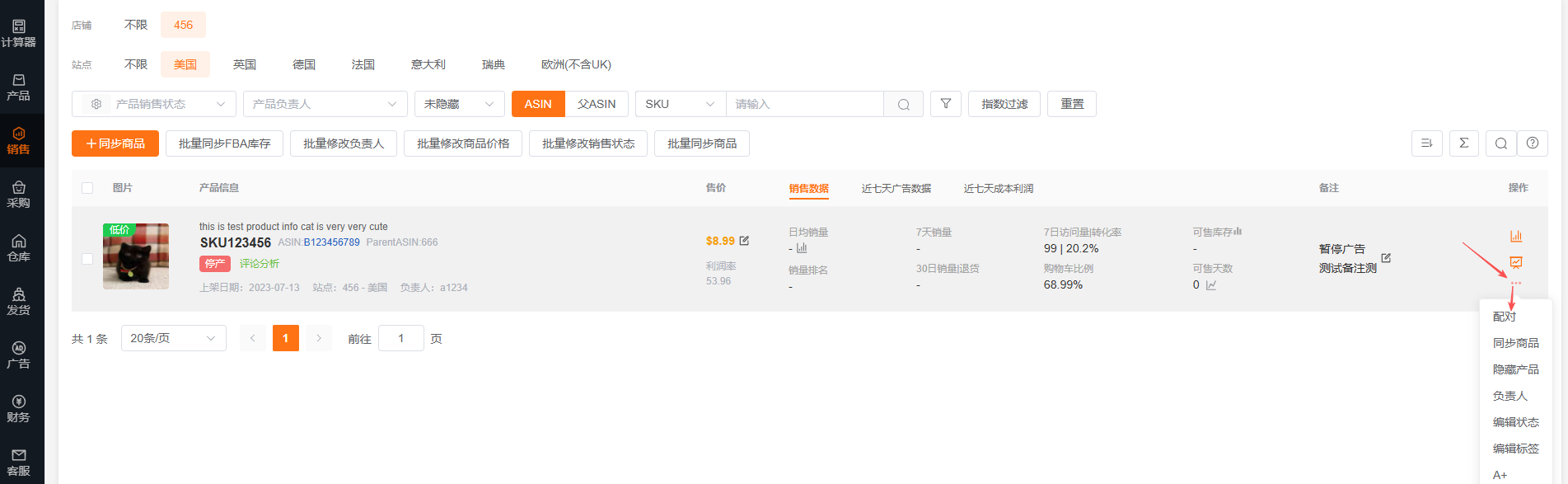Toggle the select-all checkbox in table header
This screenshot has height=484, width=1568.
click(x=87, y=188)
